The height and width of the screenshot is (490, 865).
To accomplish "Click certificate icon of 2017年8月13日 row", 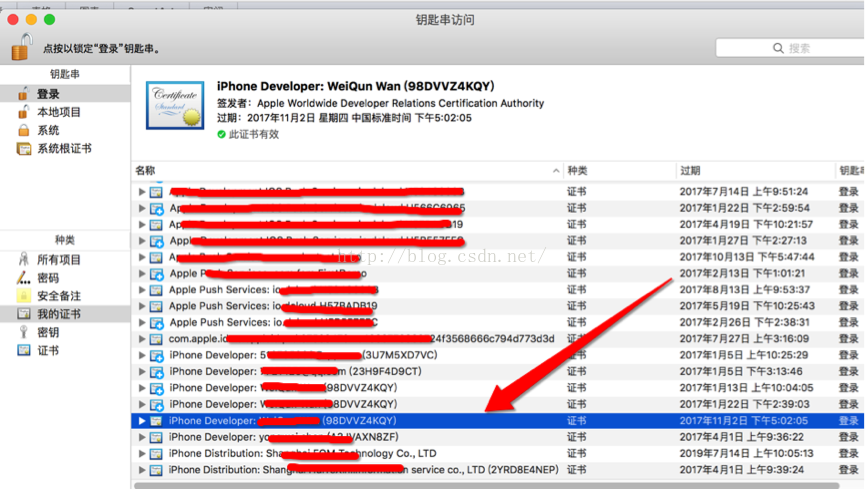I will [x=157, y=290].
